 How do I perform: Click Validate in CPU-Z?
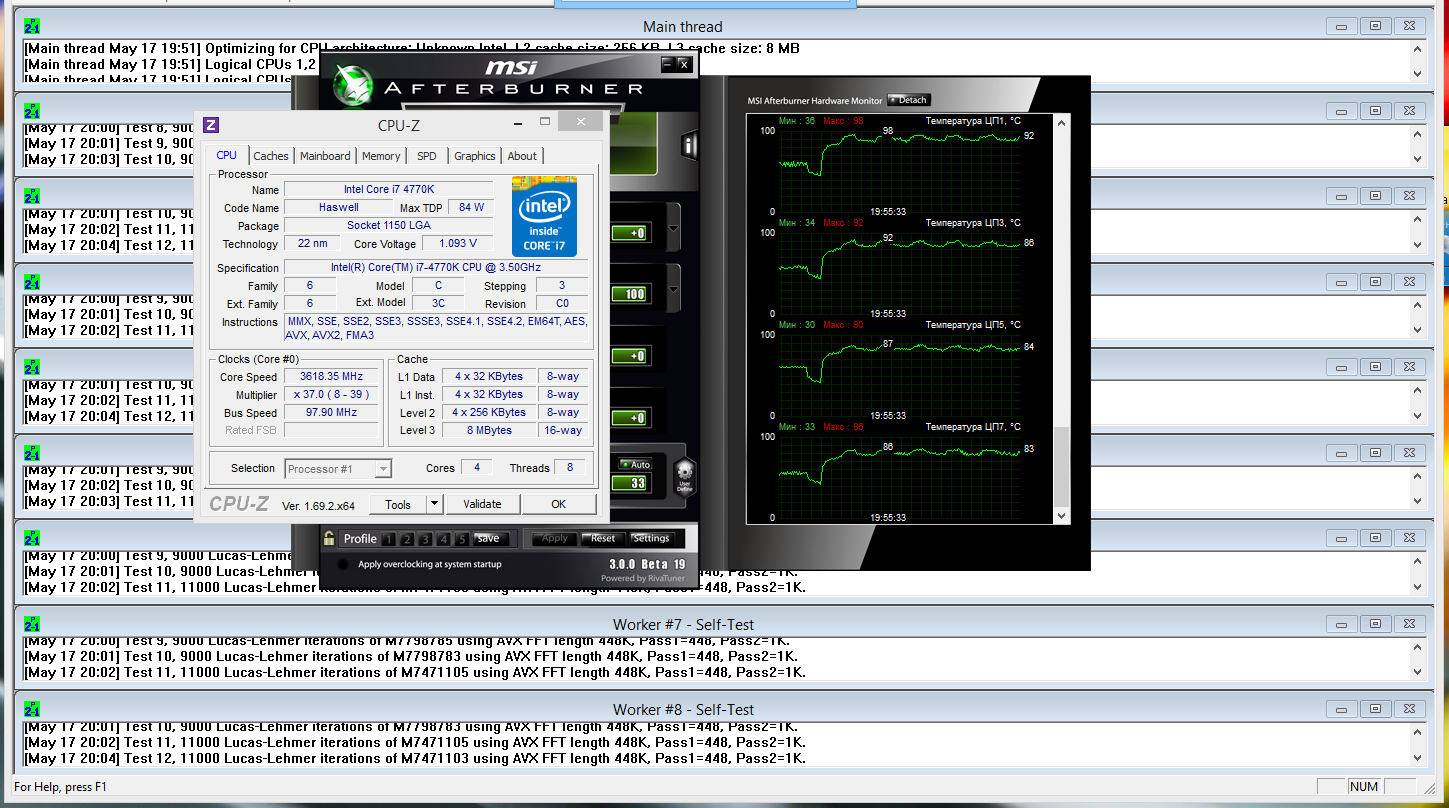(x=483, y=504)
